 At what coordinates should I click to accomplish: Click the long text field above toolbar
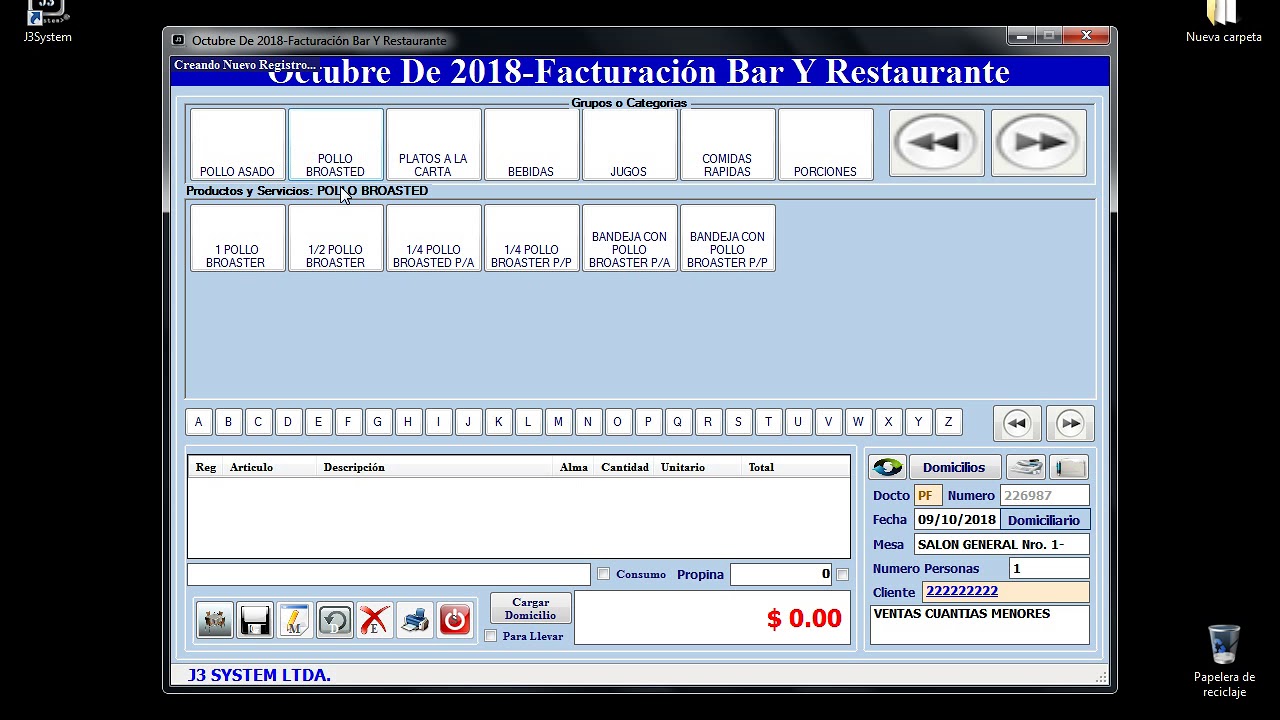coord(389,574)
